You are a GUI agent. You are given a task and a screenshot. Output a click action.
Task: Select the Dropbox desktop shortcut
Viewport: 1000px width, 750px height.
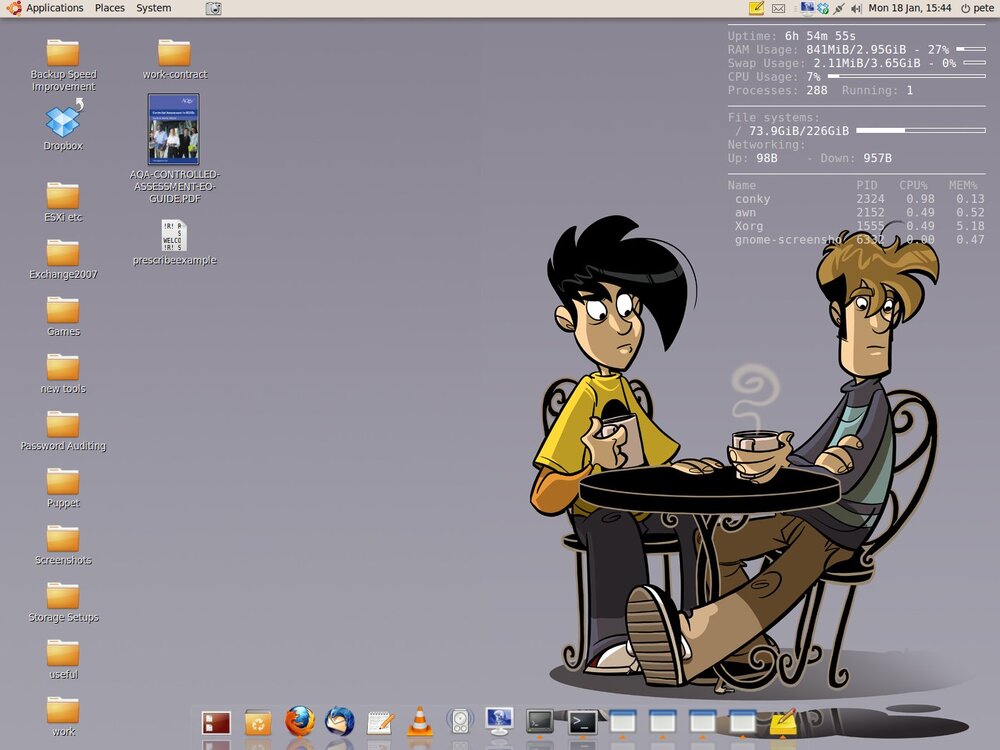[x=63, y=125]
